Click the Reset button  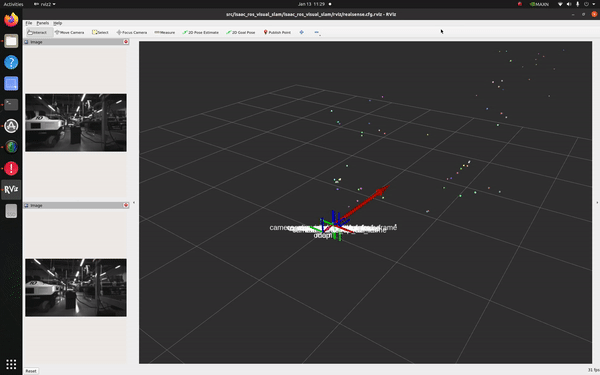(31, 371)
